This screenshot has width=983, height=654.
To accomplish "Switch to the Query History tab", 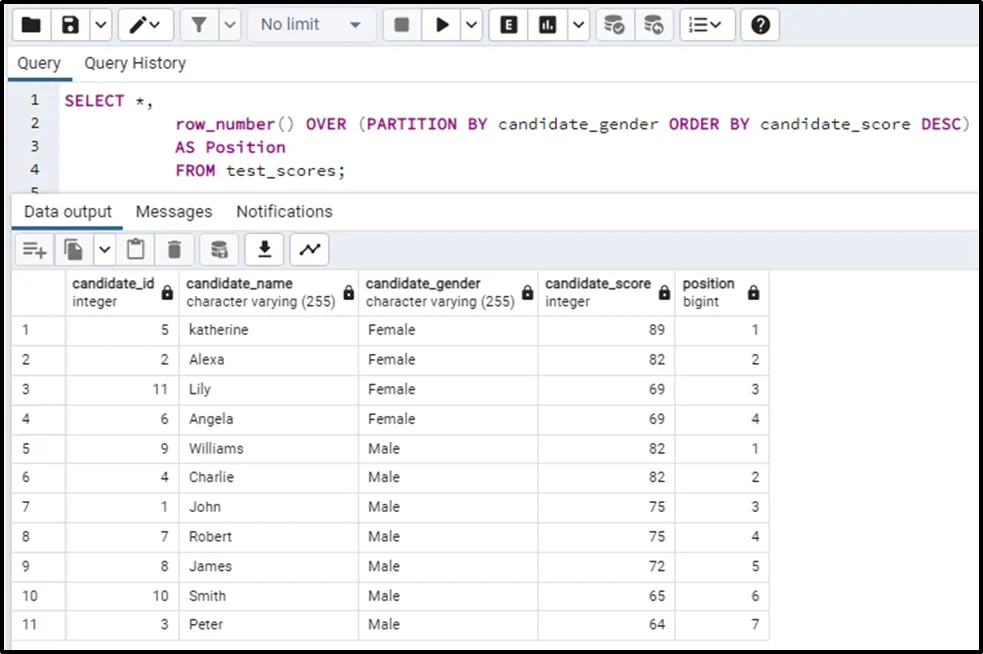I will point(135,63).
